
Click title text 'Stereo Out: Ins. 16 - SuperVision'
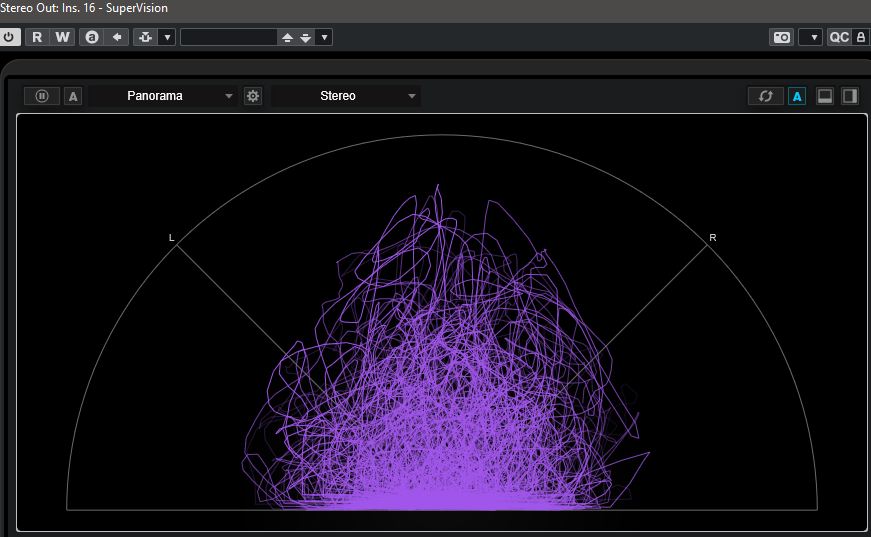(x=84, y=8)
